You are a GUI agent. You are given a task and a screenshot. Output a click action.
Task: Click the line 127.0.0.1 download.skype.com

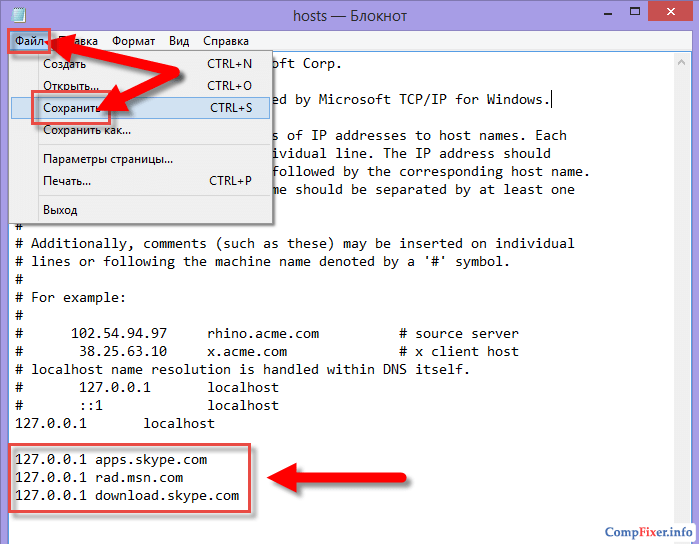(127, 495)
